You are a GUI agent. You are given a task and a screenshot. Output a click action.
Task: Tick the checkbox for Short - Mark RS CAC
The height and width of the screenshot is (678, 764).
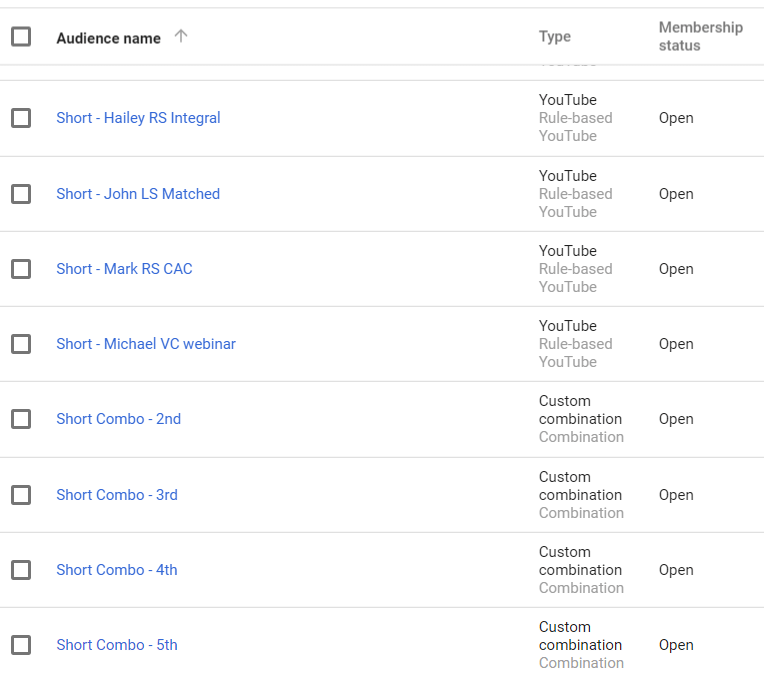click(x=21, y=269)
